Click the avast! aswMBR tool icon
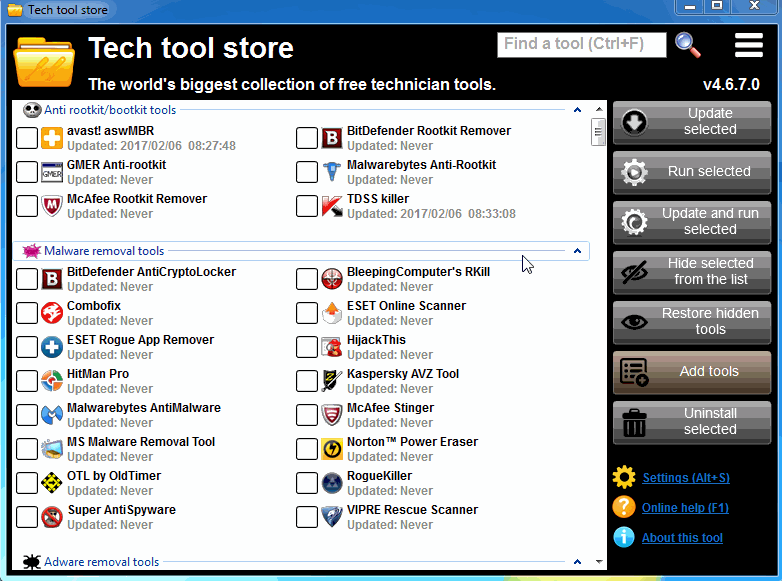This screenshot has width=782, height=581. pos(52,138)
